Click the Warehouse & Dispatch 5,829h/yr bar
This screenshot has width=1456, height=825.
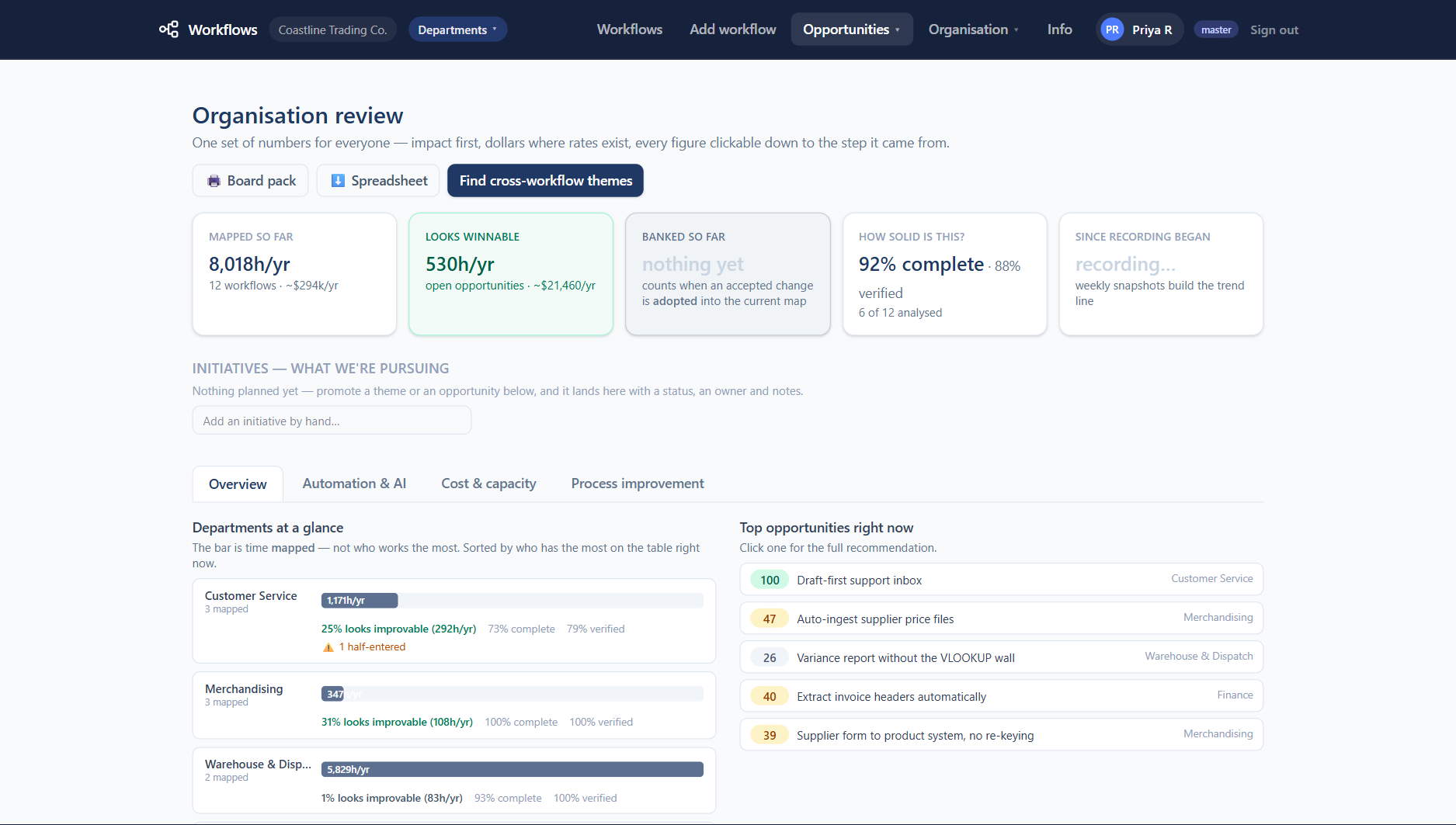513,770
